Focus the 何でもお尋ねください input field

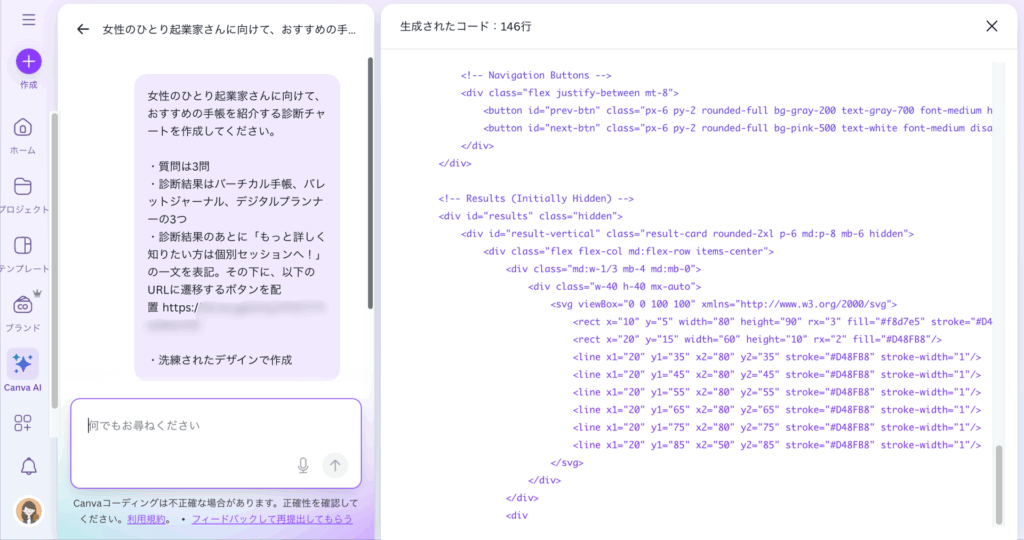point(216,443)
